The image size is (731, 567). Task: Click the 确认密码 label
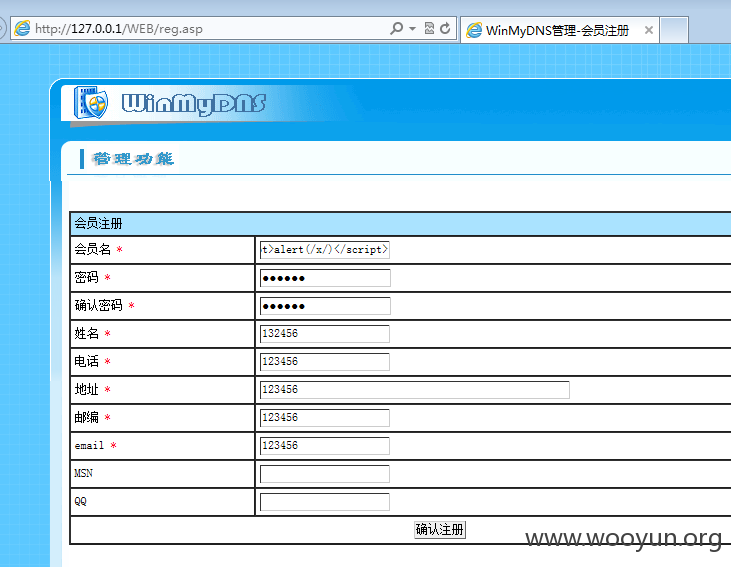(x=98, y=305)
